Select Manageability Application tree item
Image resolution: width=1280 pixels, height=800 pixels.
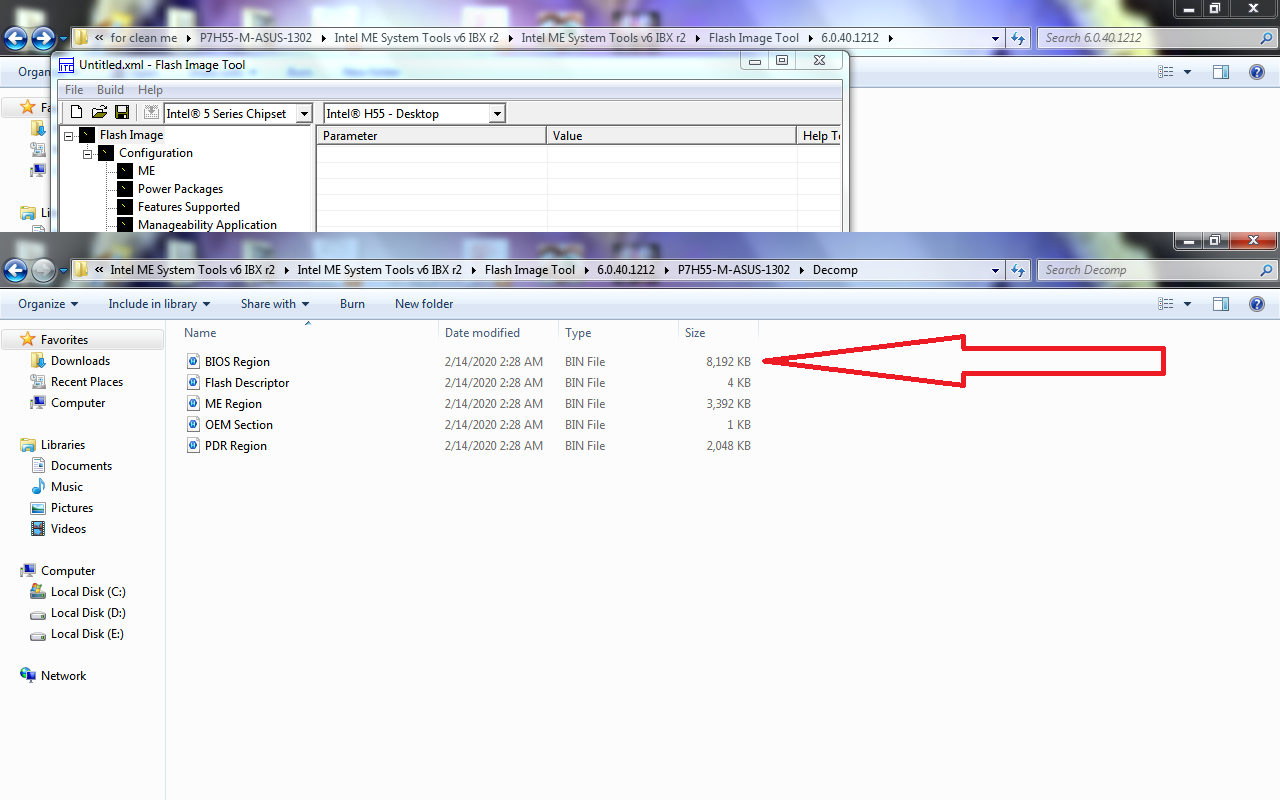(207, 225)
